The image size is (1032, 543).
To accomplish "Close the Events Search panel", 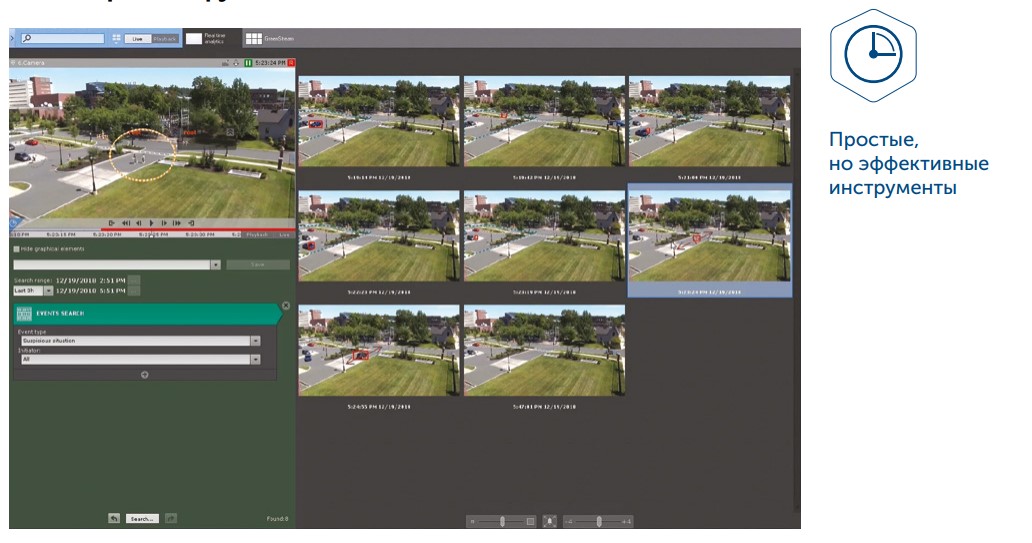I will pyautogui.click(x=286, y=306).
